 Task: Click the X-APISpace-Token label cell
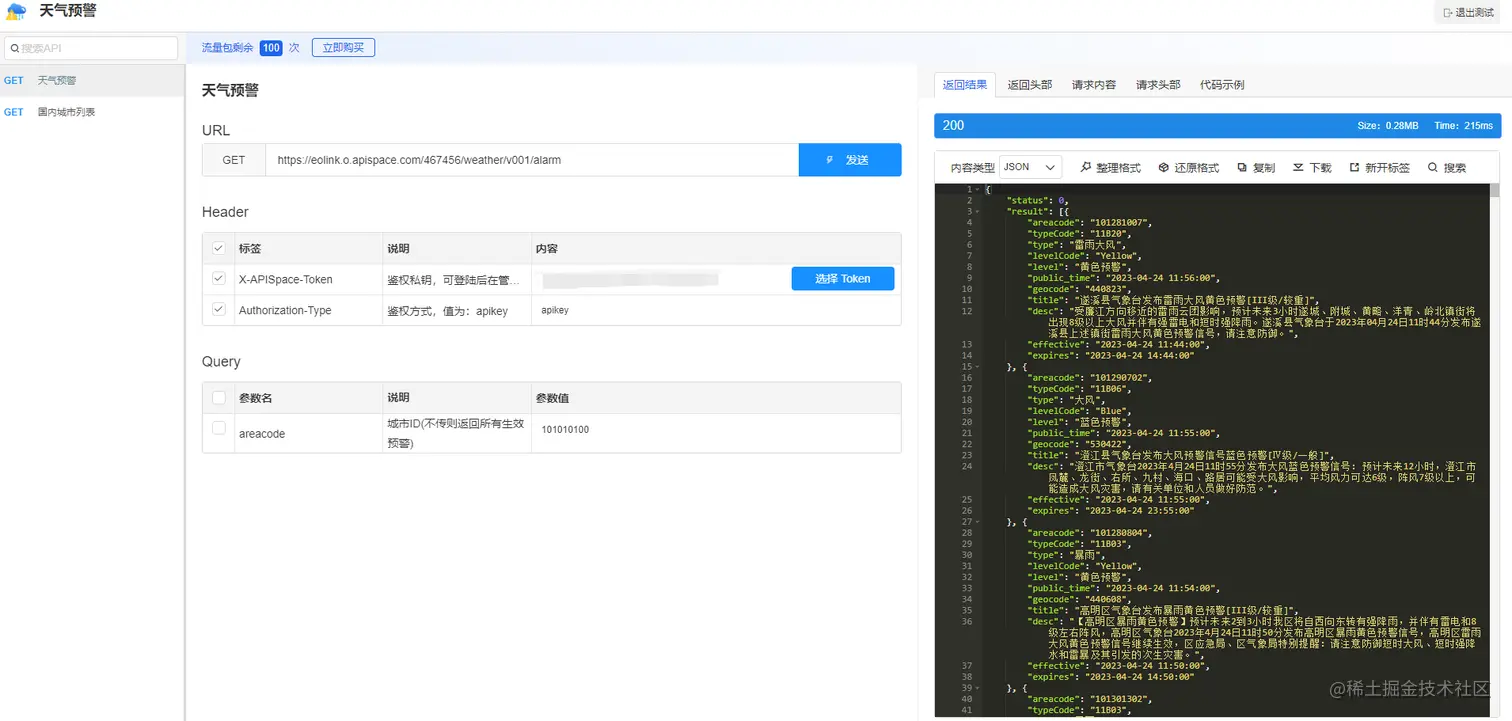[x=285, y=279]
